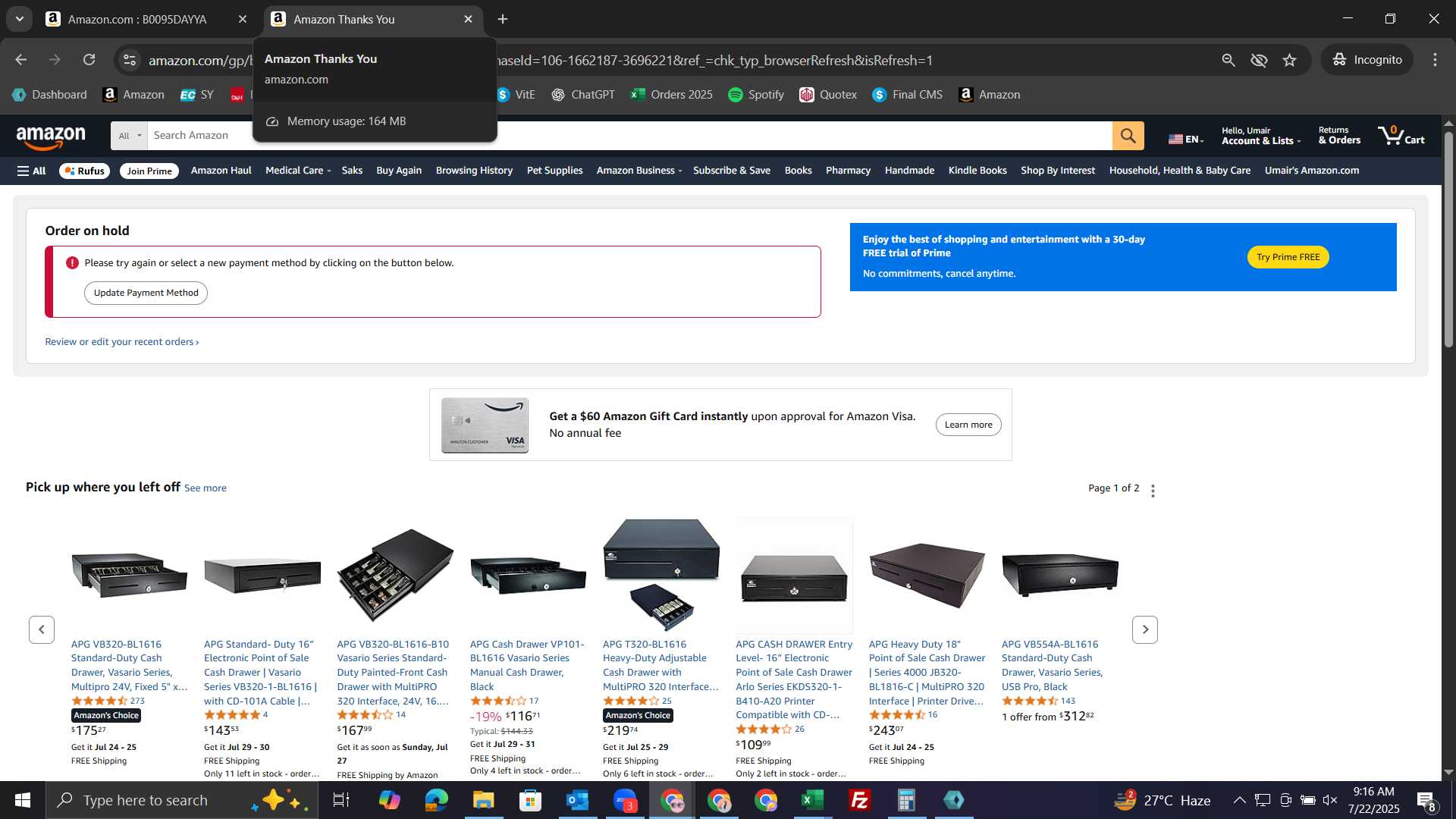Screen dimensions: 1456x819
Task: Open Excel from taskbar
Action: tap(812, 800)
